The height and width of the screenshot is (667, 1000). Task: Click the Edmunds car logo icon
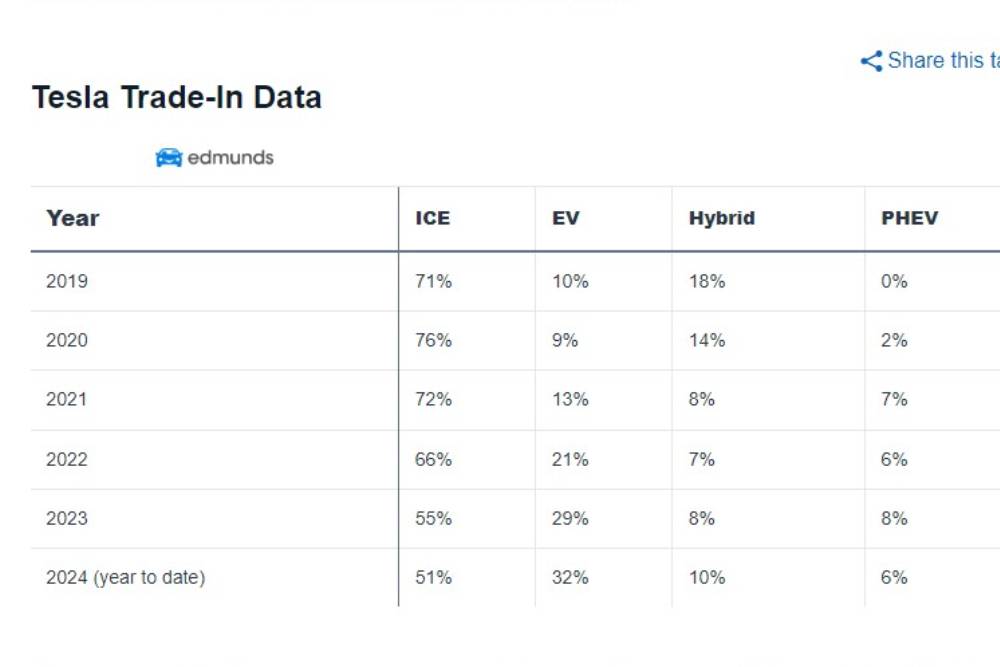(x=169, y=158)
